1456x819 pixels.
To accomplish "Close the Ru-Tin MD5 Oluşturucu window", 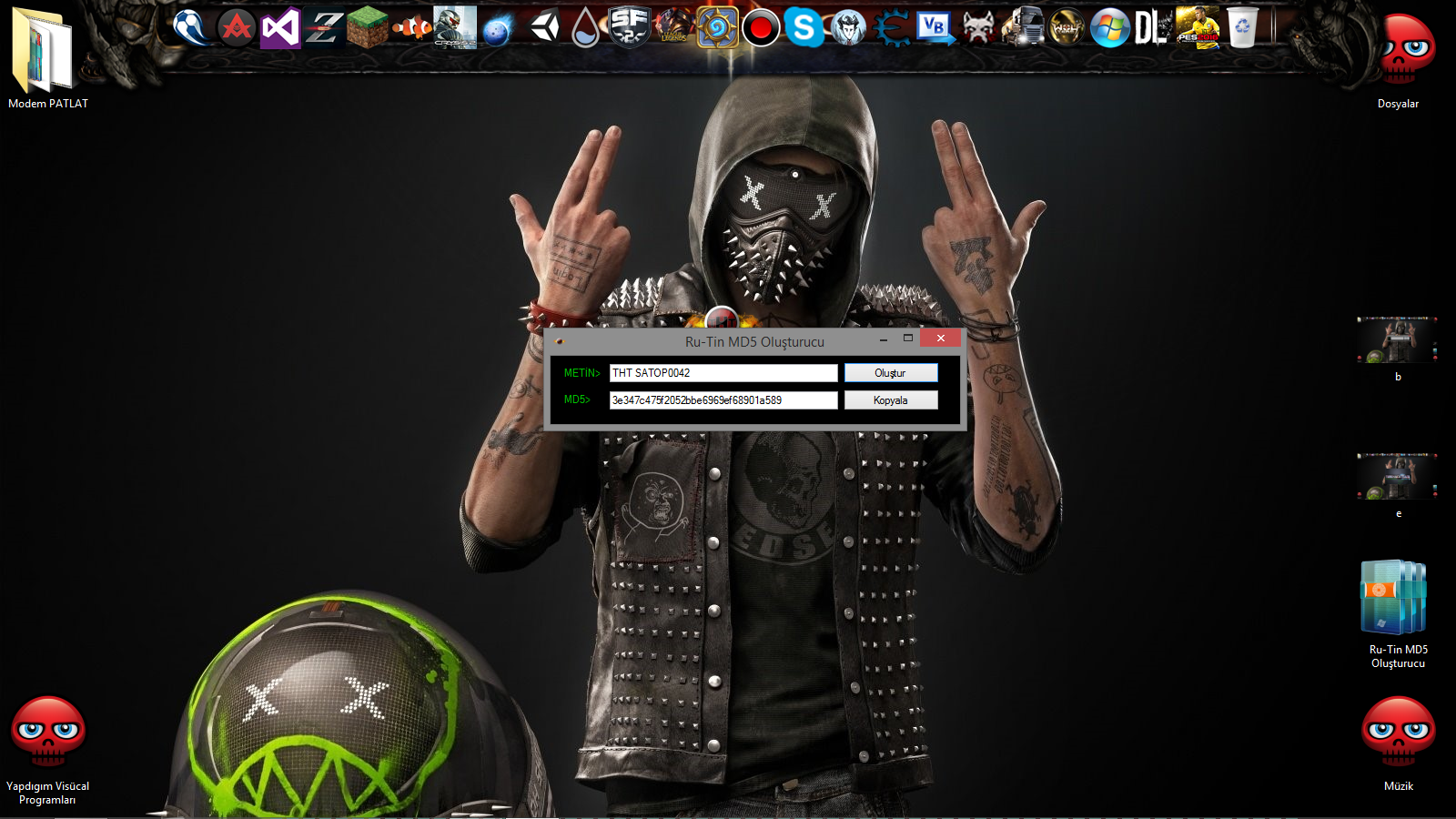I will 941,339.
